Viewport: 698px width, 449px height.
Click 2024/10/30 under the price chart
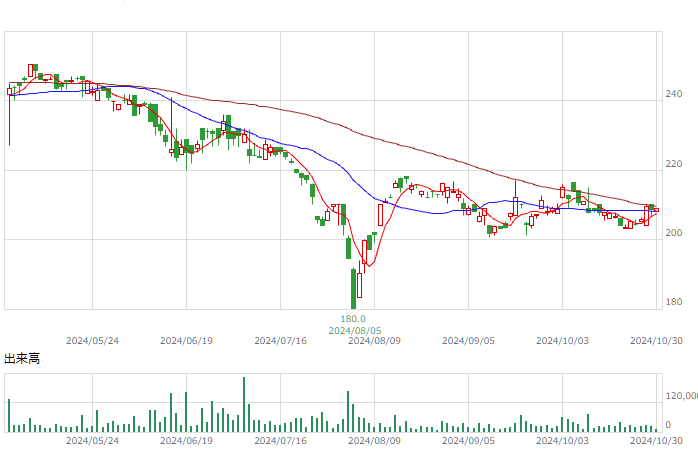click(x=656, y=341)
